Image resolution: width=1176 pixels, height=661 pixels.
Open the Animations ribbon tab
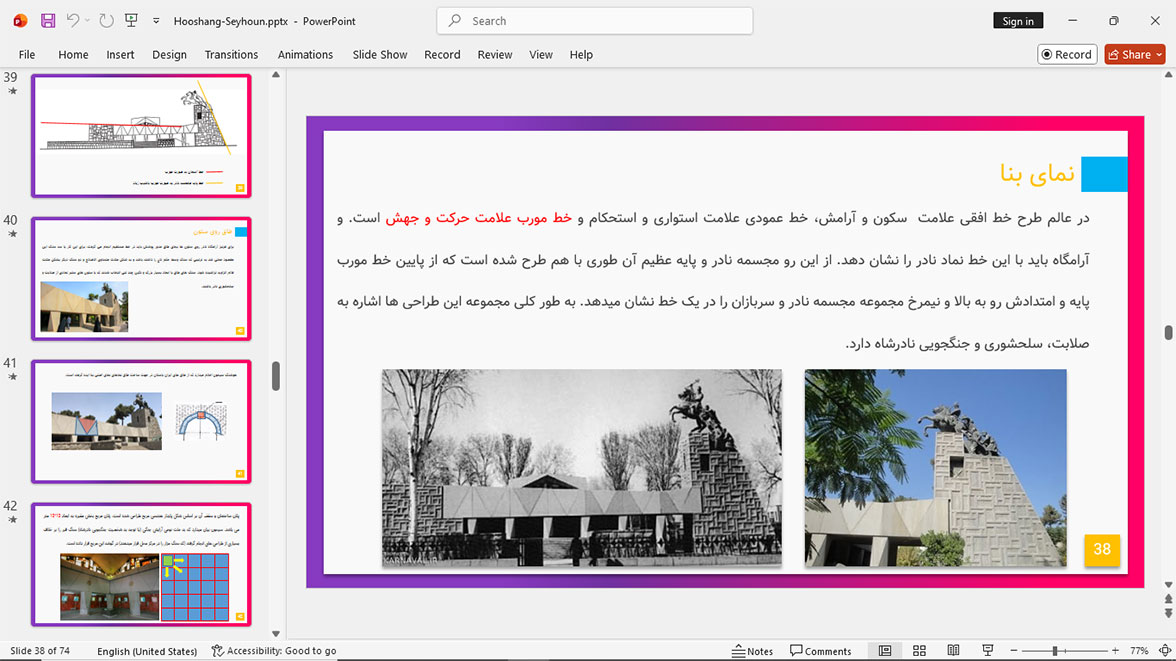(x=305, y=55)
